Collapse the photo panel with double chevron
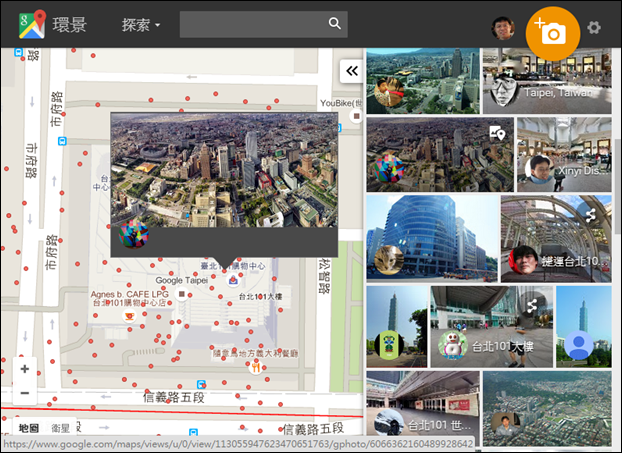 point(351,71)
